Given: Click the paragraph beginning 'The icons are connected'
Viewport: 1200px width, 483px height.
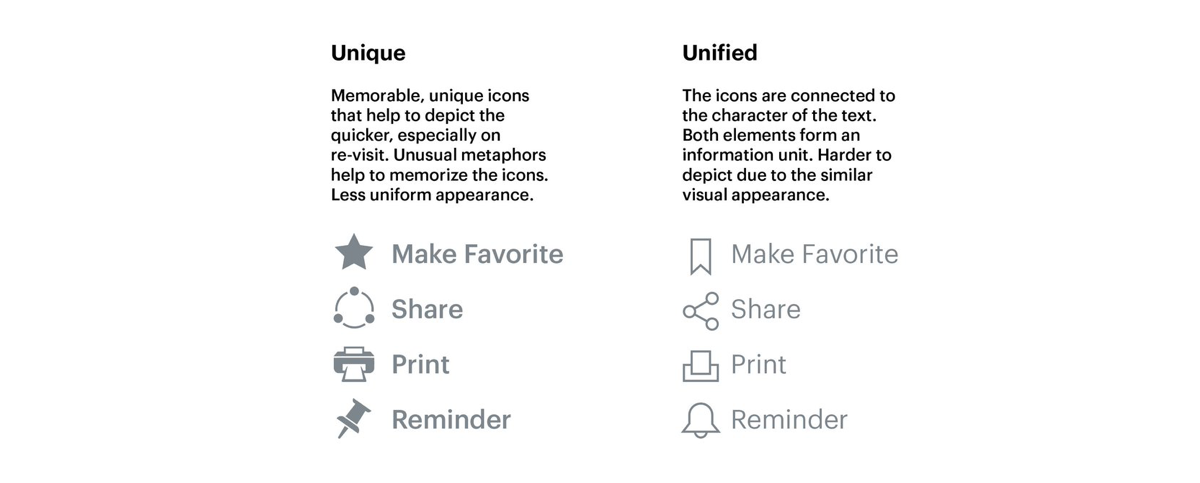Looking at the screenshot, I should pos(788,145).
